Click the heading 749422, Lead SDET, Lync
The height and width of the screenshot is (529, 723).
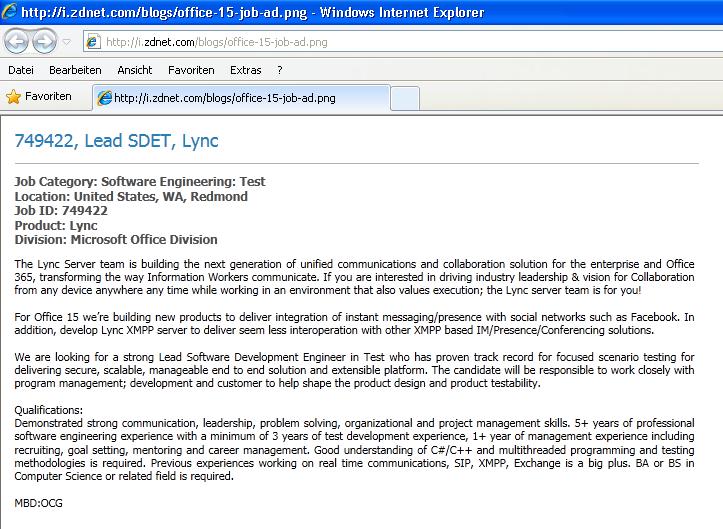(116, 141)
